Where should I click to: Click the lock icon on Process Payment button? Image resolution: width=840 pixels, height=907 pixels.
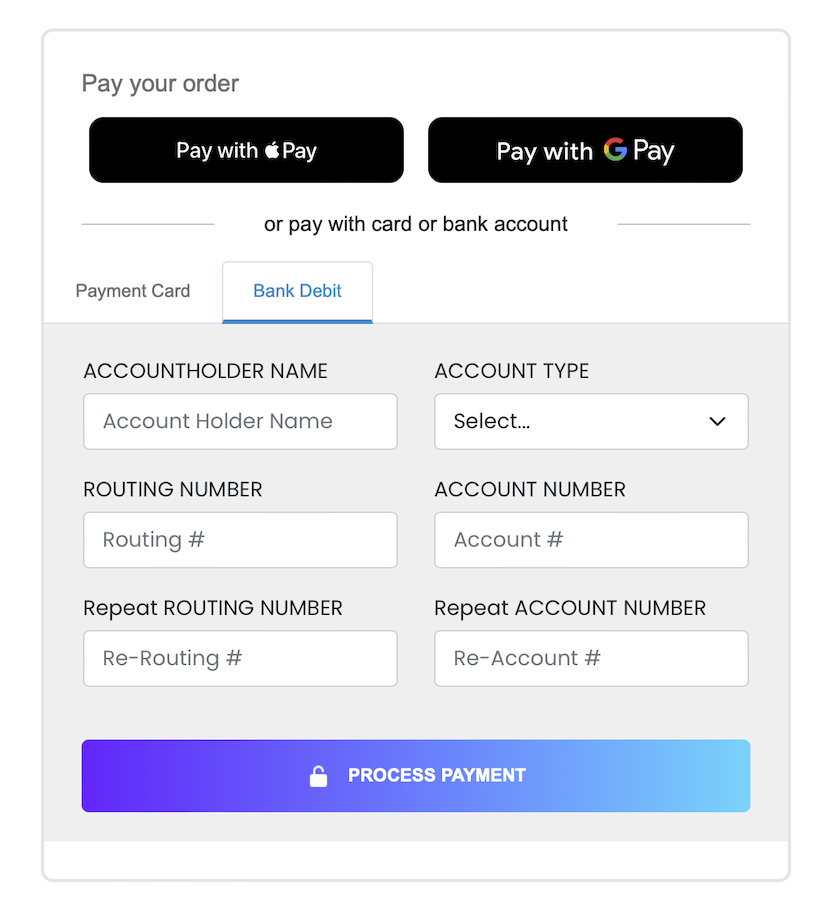(319, 775)
